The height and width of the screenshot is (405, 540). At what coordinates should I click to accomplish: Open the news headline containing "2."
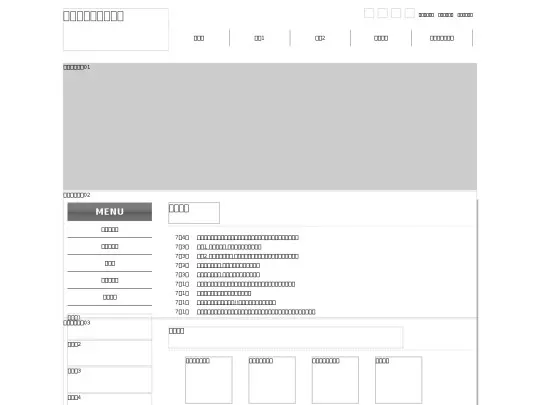[x=248, y=256]
